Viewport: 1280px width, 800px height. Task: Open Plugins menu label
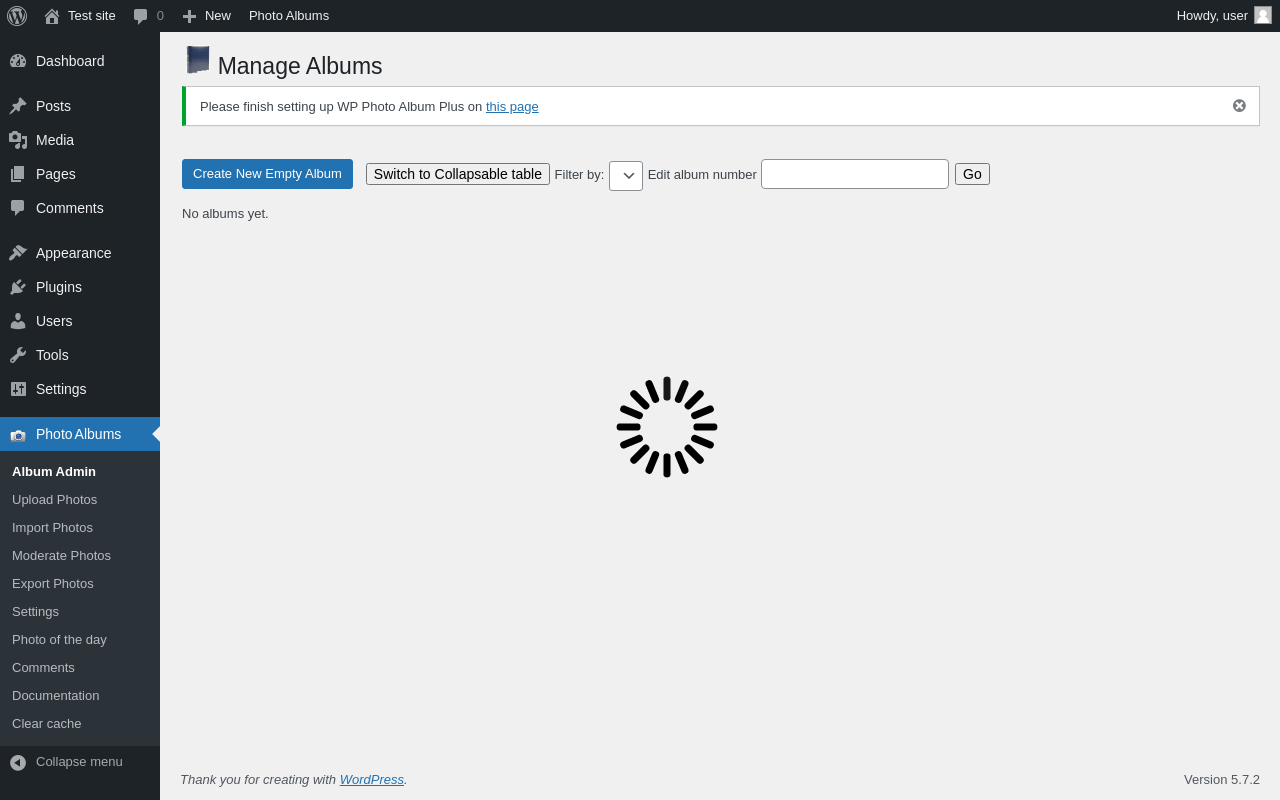(59, 287)
